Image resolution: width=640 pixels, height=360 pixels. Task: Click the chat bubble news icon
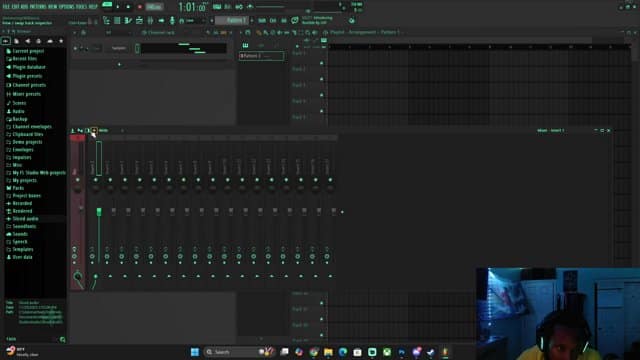tap(295, 20)
